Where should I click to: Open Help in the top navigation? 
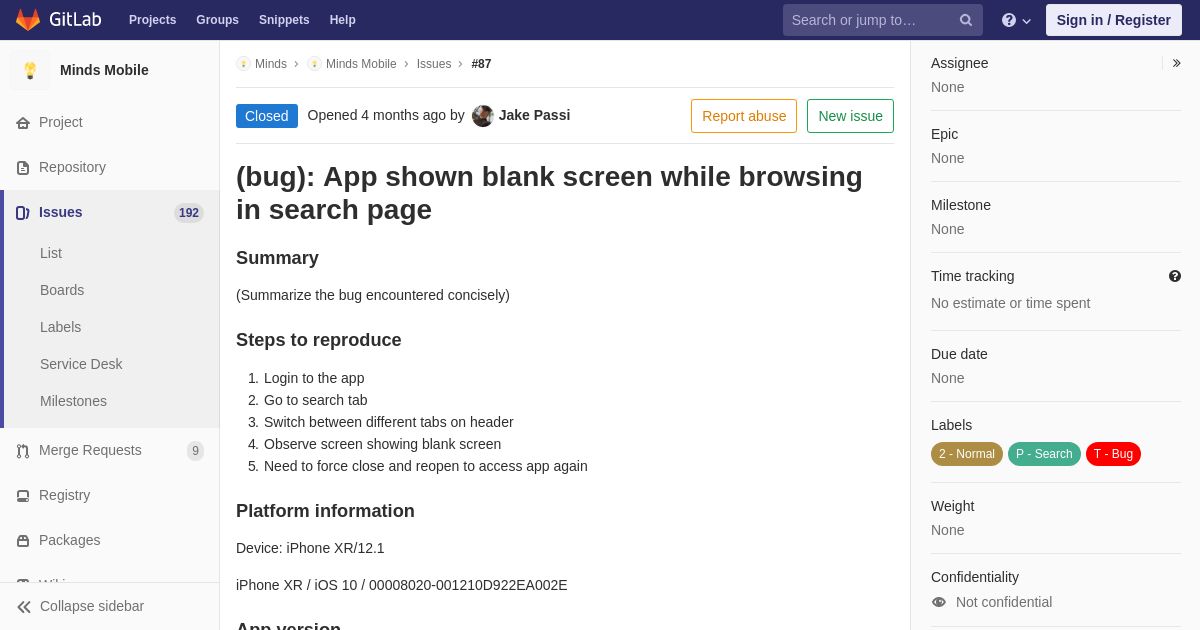(343, 20)
